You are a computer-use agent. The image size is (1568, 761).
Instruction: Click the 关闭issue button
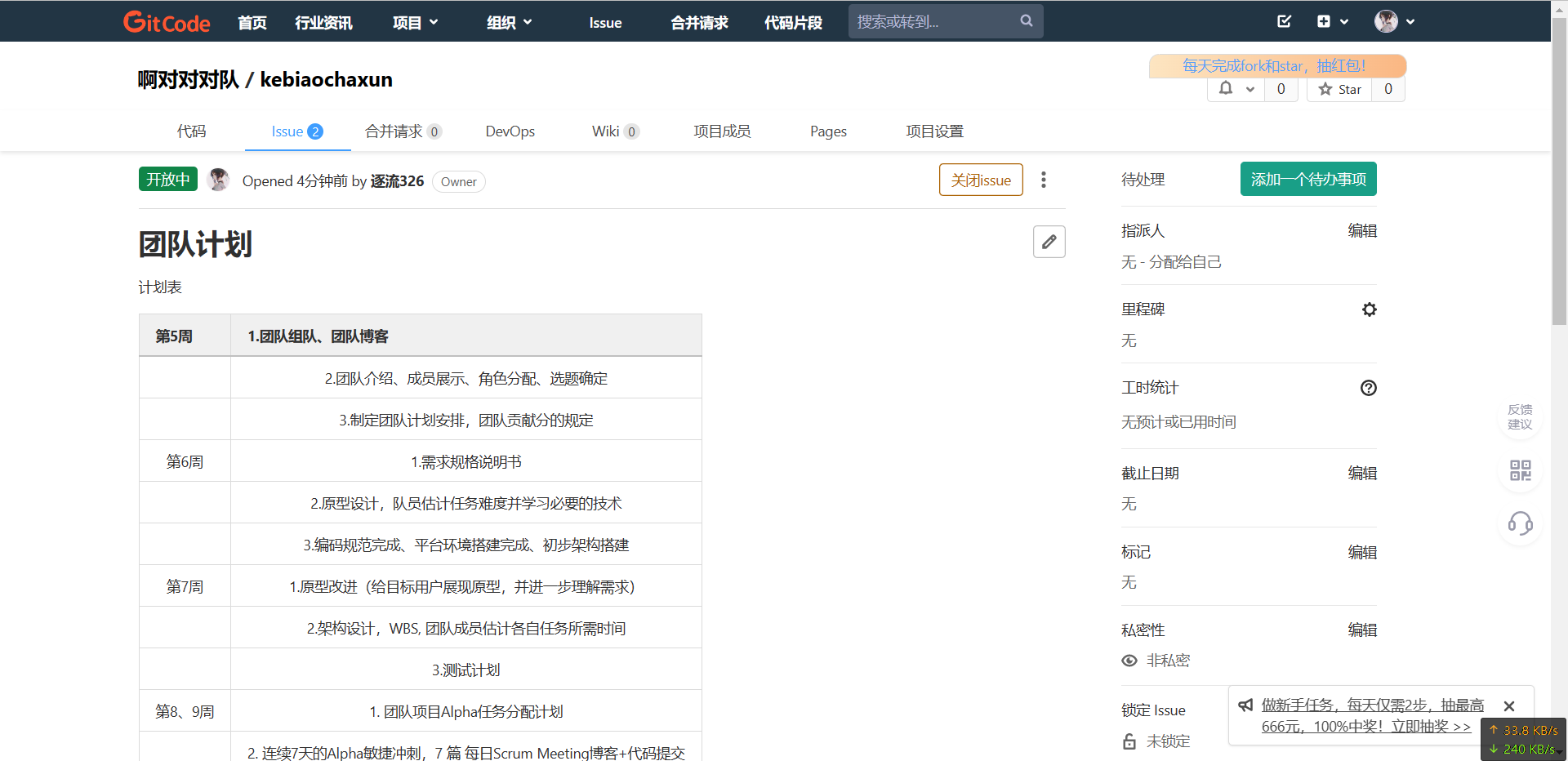981,180
